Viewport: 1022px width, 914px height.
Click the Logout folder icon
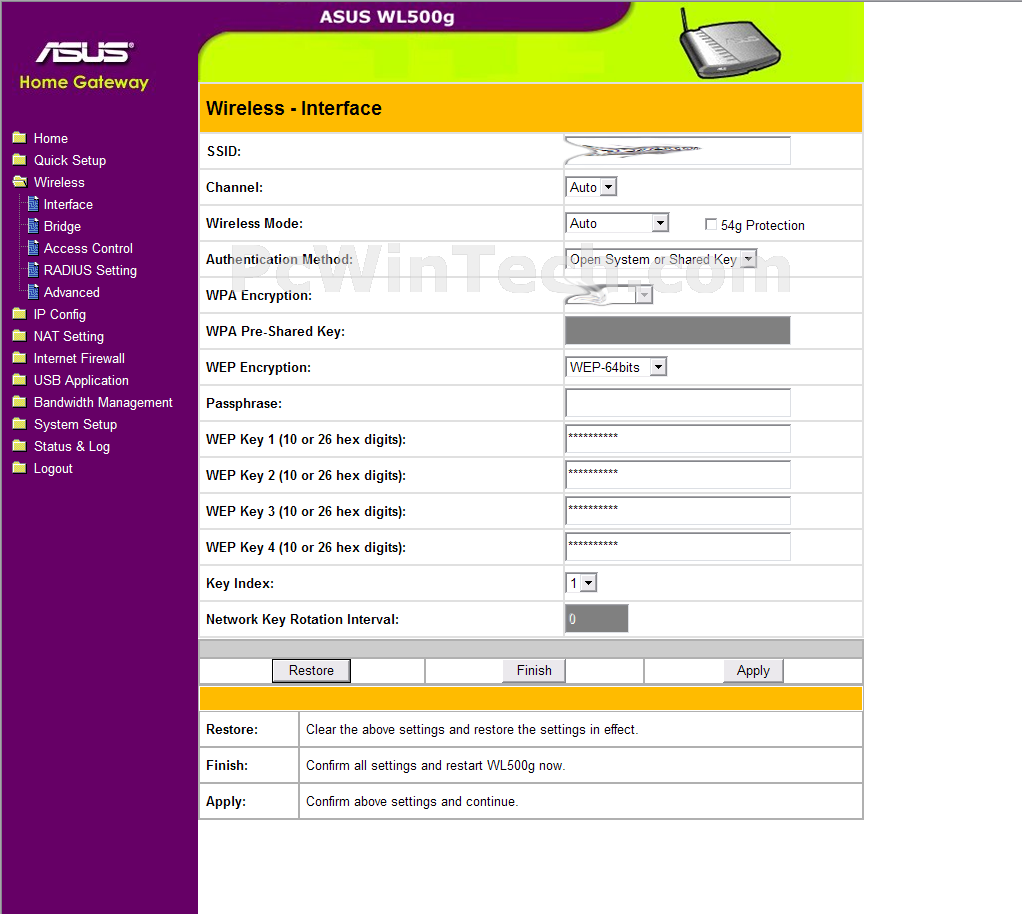(x=20, y=468)
